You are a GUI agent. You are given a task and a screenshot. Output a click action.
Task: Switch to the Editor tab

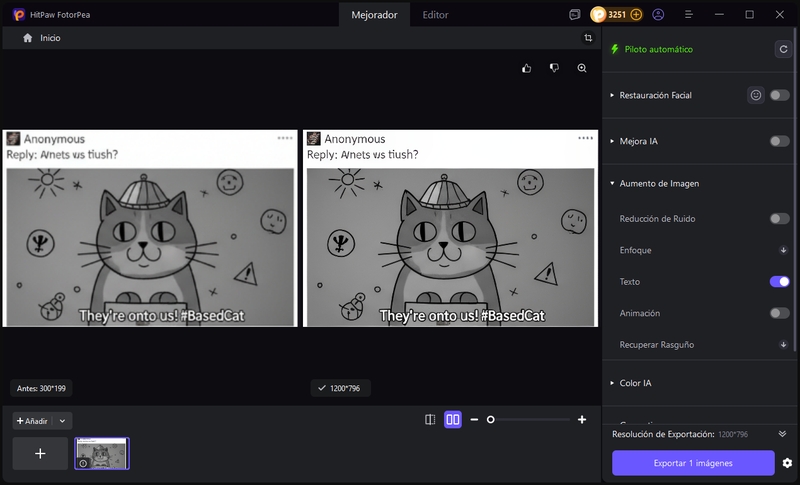tap(435, 15)
